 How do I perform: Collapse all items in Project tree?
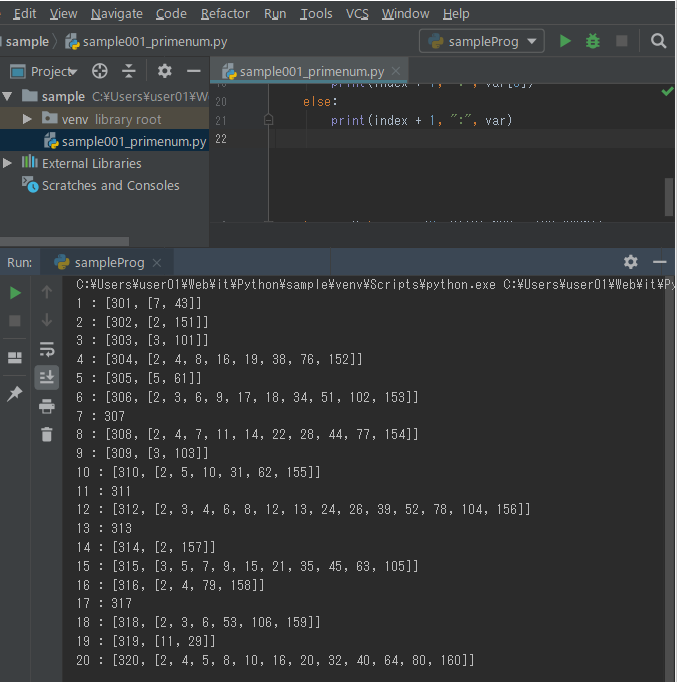[x=129, y=71]
